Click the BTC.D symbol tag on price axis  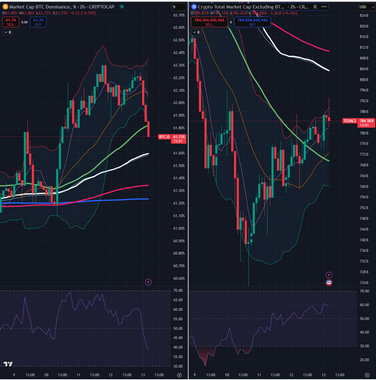click(164, 137)
